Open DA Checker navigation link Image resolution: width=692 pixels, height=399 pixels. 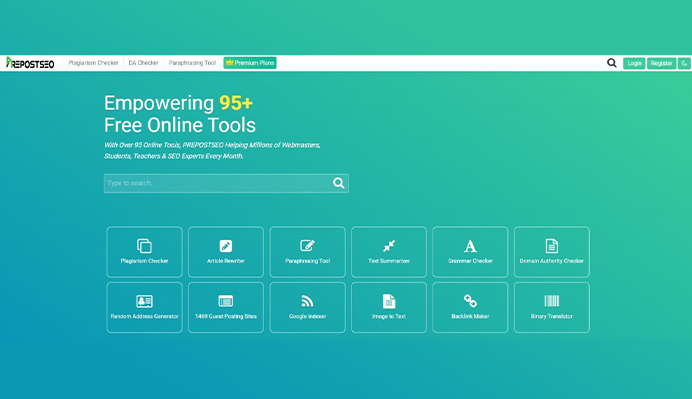pyautogui.click(x=143, y=63)
